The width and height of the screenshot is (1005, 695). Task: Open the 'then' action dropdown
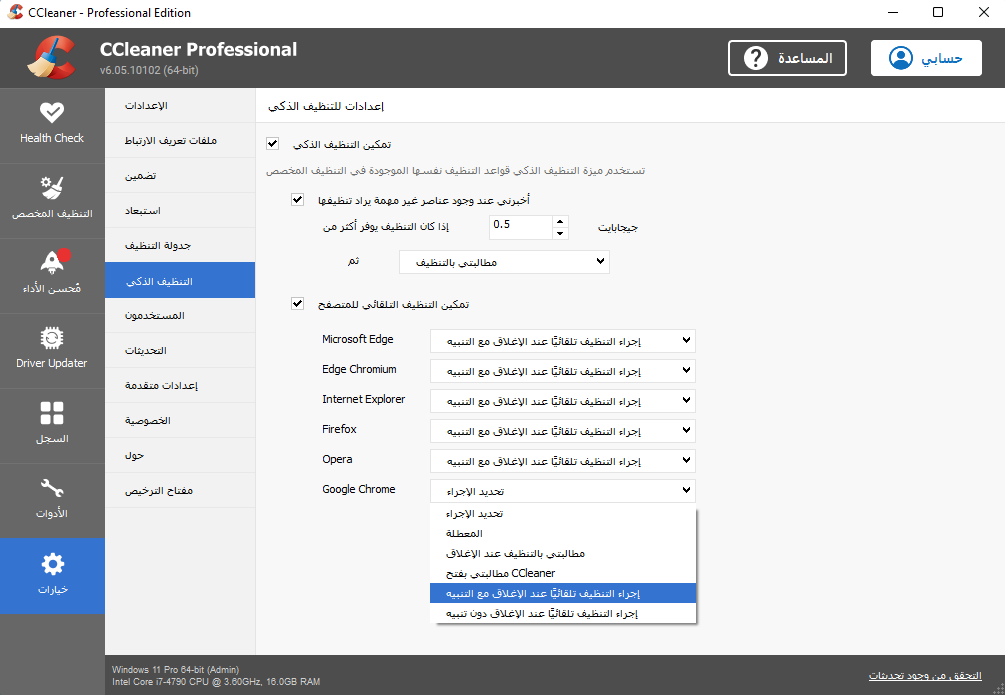(504, 262)
